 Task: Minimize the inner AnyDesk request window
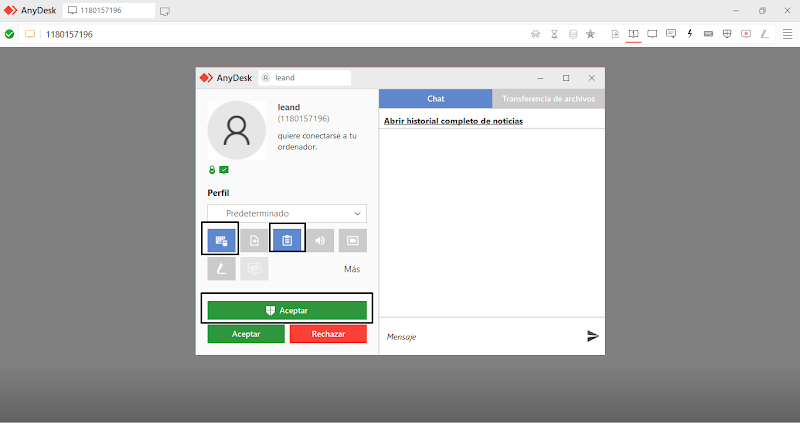(540, 78)
